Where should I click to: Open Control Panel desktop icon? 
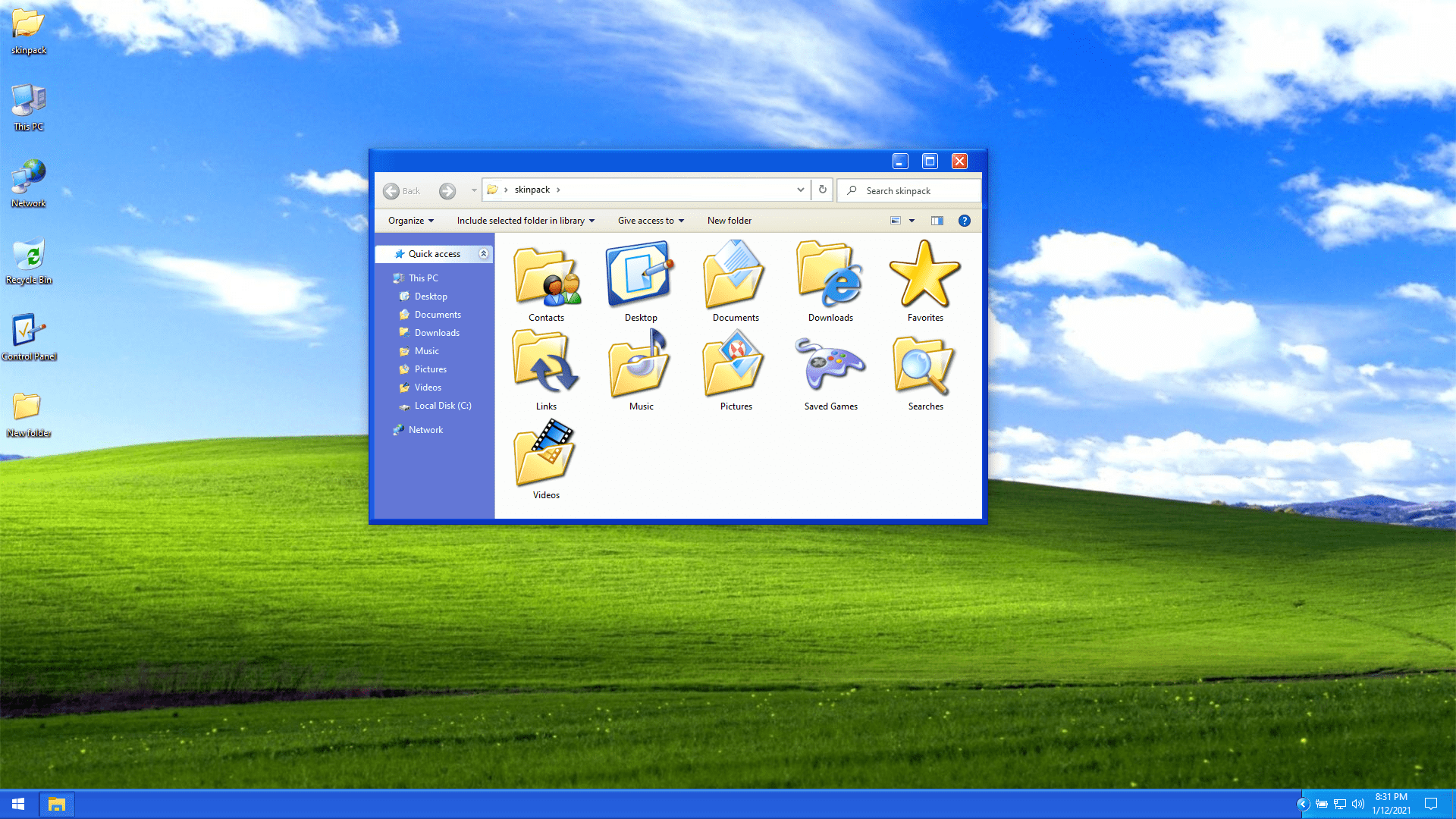click(29, 334)
